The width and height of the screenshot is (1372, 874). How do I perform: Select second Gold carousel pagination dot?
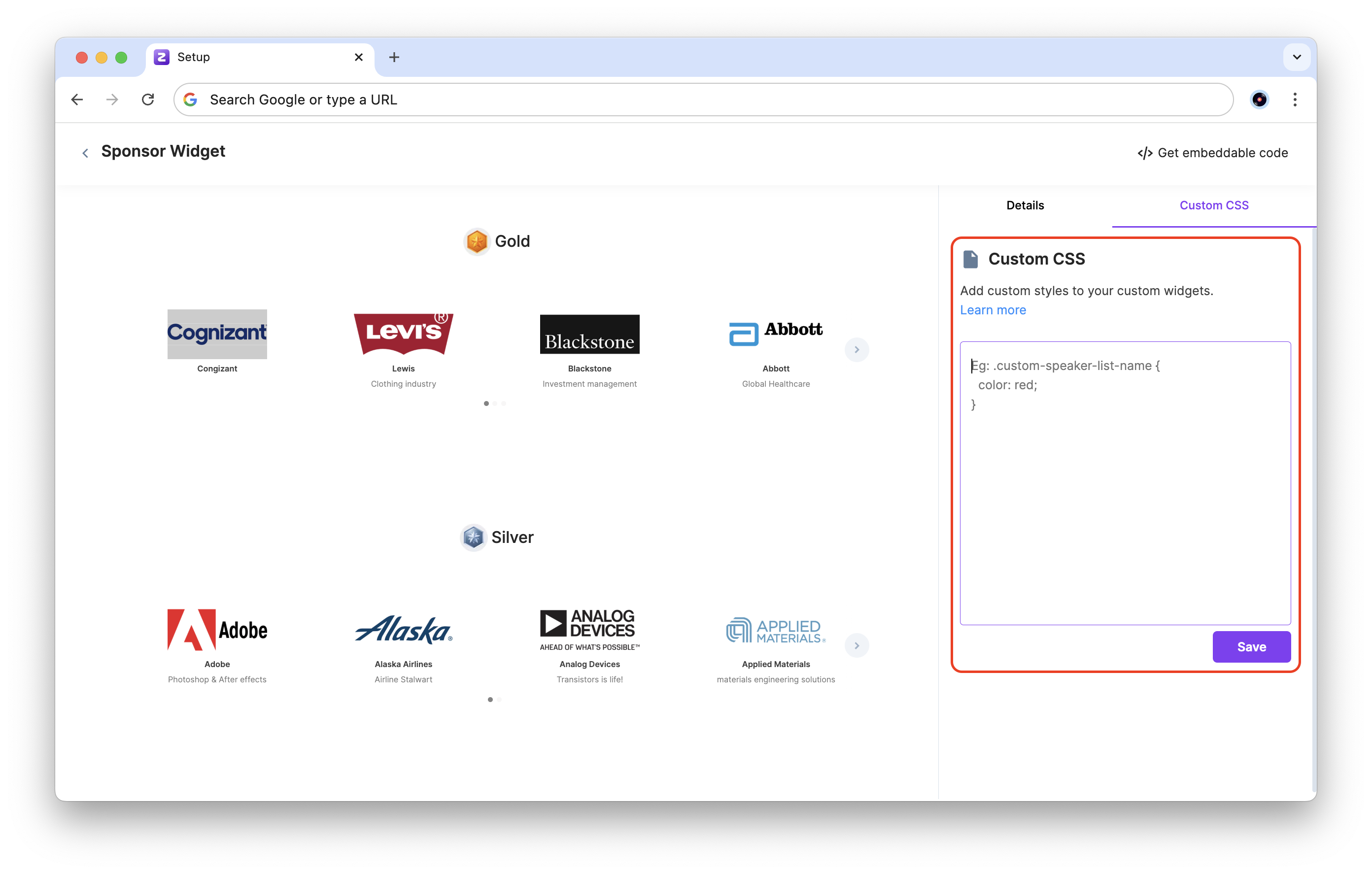coord(495,403)
